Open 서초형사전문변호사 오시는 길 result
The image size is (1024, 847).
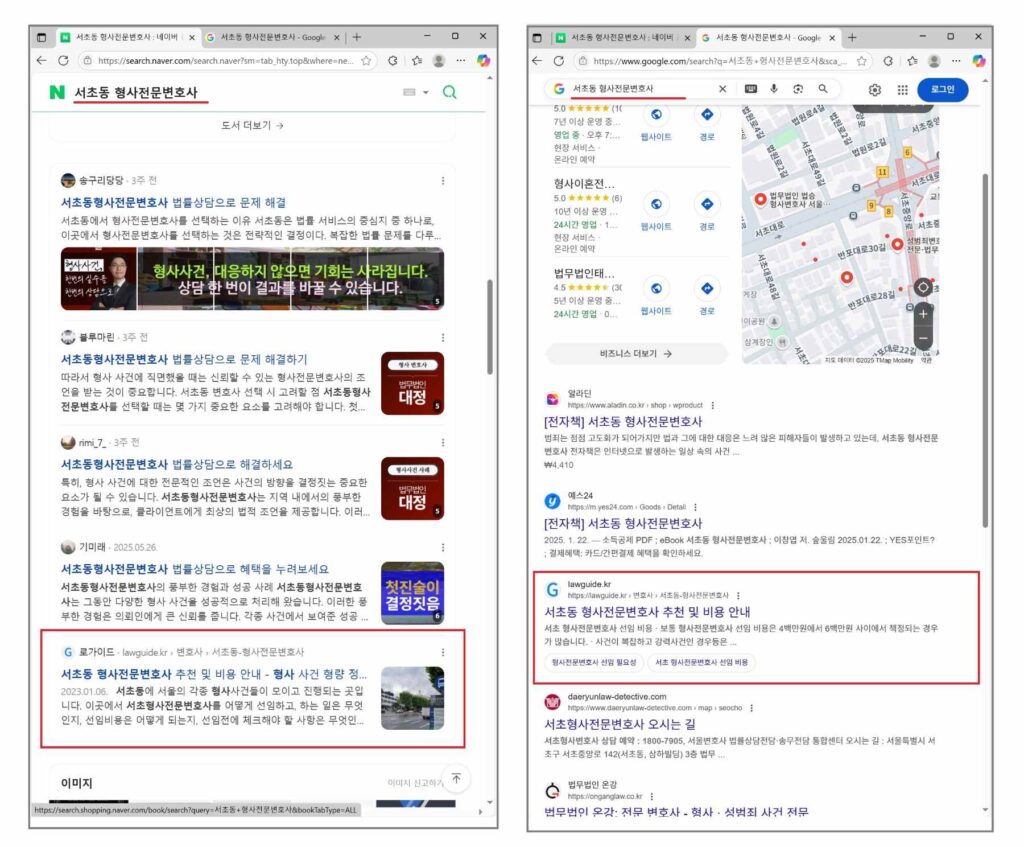pyautogui.click(x=620, y=724)
